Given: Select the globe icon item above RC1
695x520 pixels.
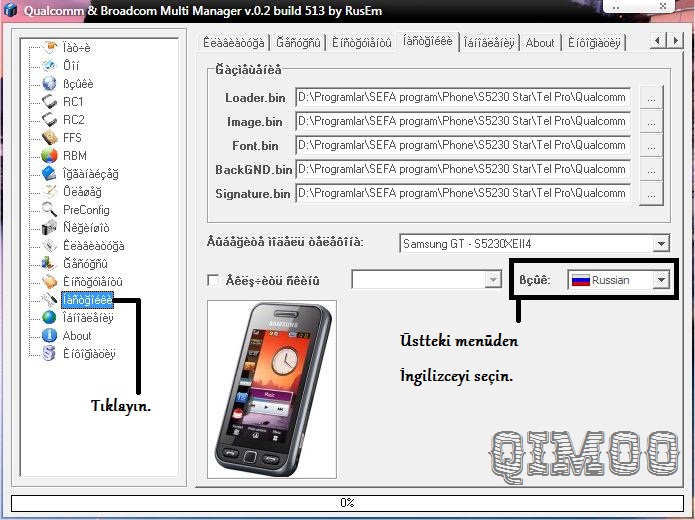Looking at the screenshot, I should tap(49, 84).
